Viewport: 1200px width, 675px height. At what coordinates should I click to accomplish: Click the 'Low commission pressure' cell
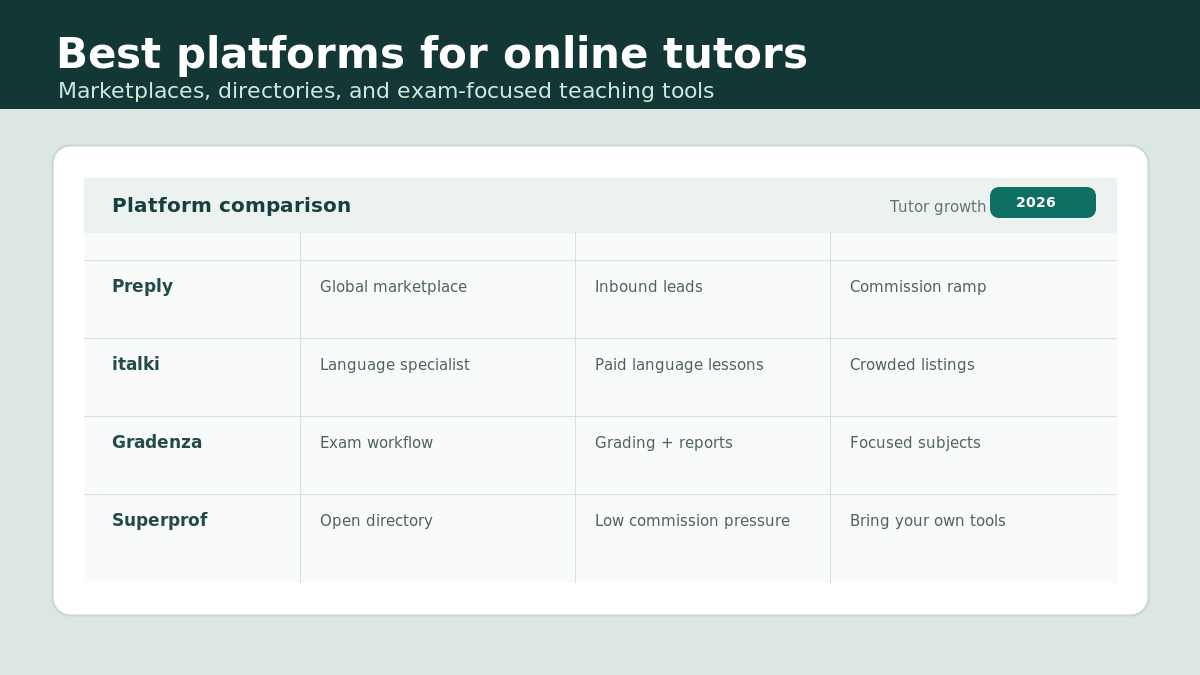pyautogui.click(x=692, y=521)
